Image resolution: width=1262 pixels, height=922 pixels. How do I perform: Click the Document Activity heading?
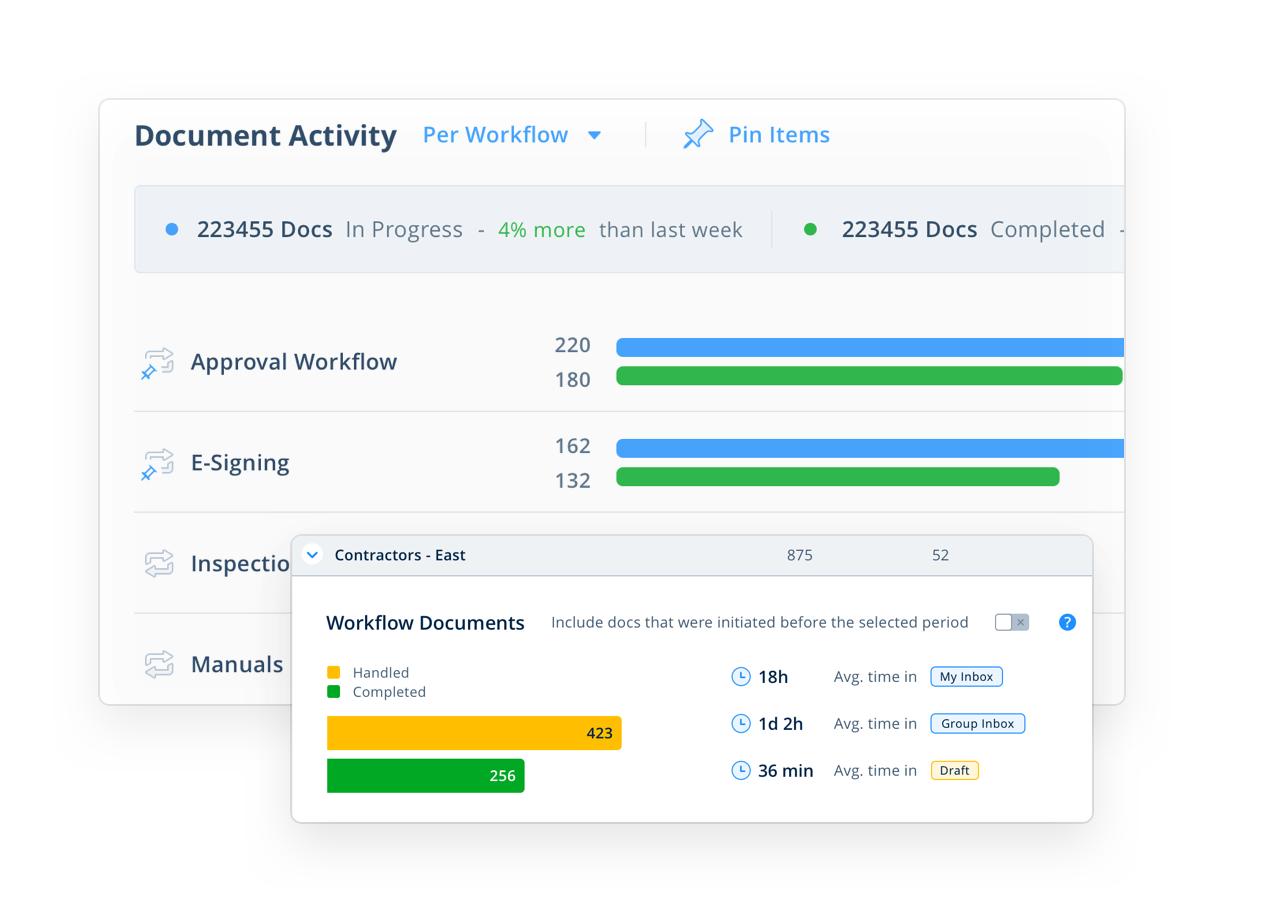266,136
